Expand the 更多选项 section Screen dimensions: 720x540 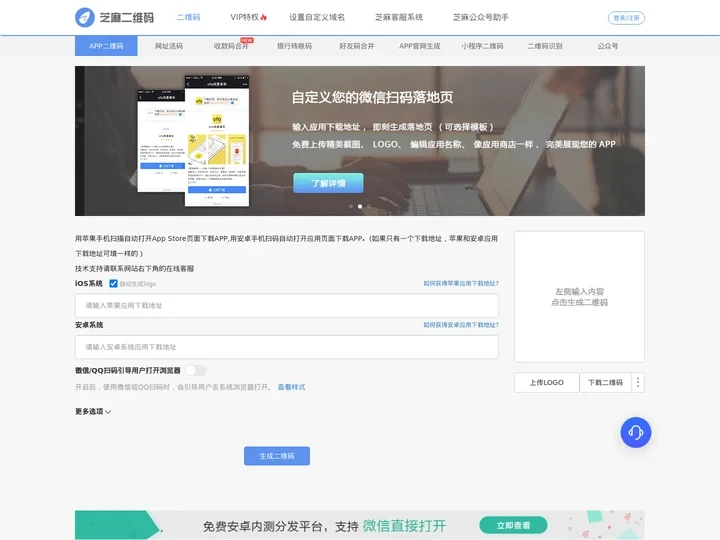93,411
